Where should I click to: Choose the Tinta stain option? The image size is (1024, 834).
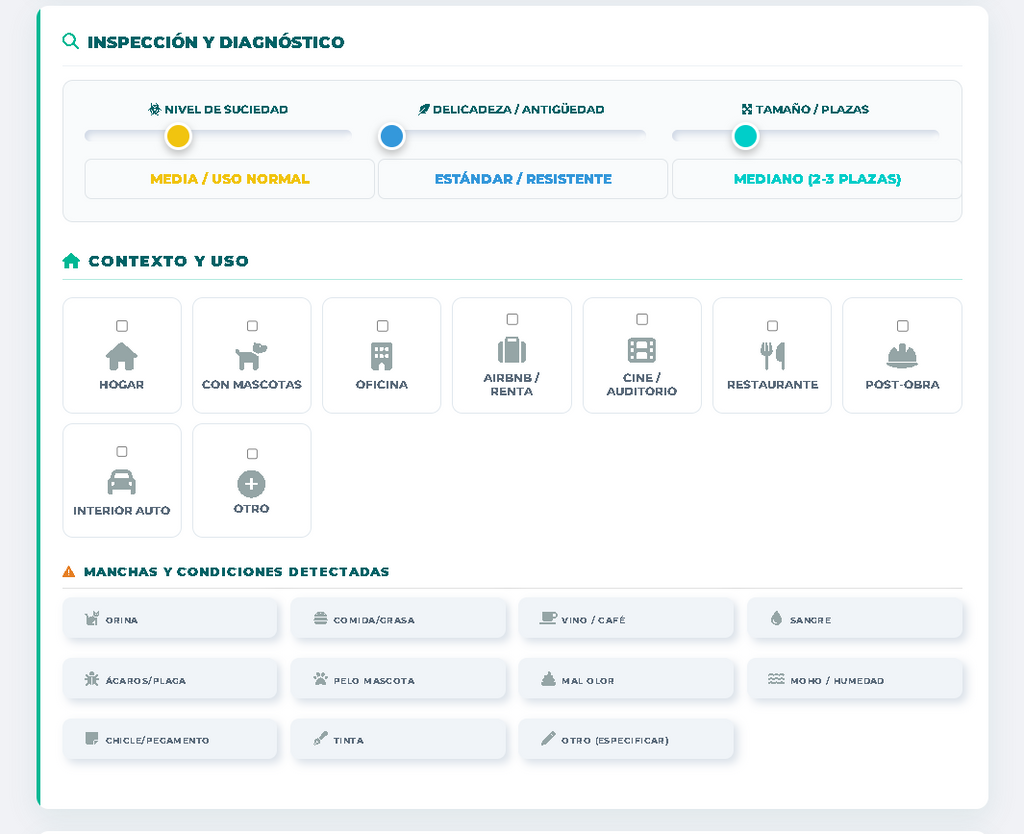point(398,740)
